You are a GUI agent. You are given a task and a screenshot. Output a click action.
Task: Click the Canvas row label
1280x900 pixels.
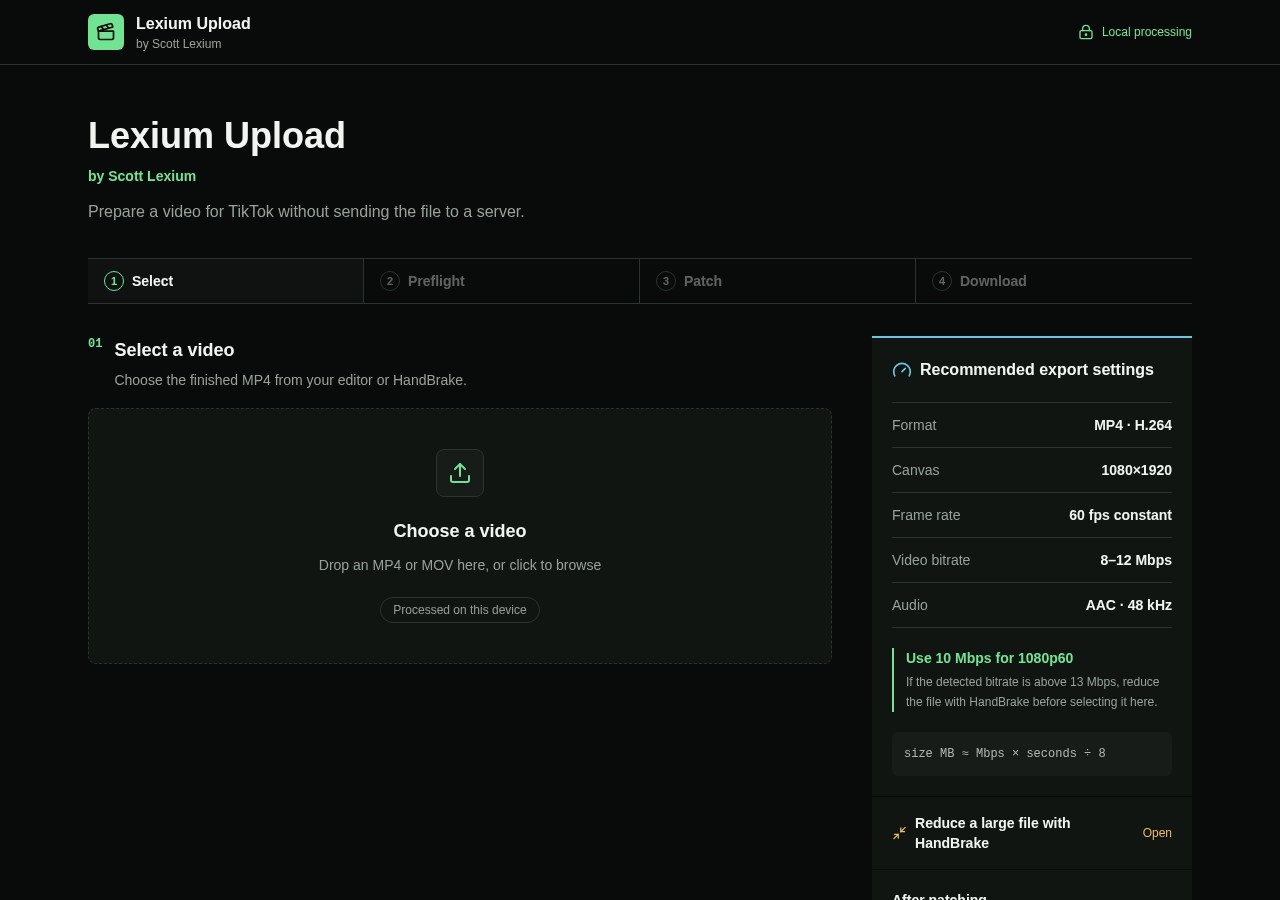[916, 470]
